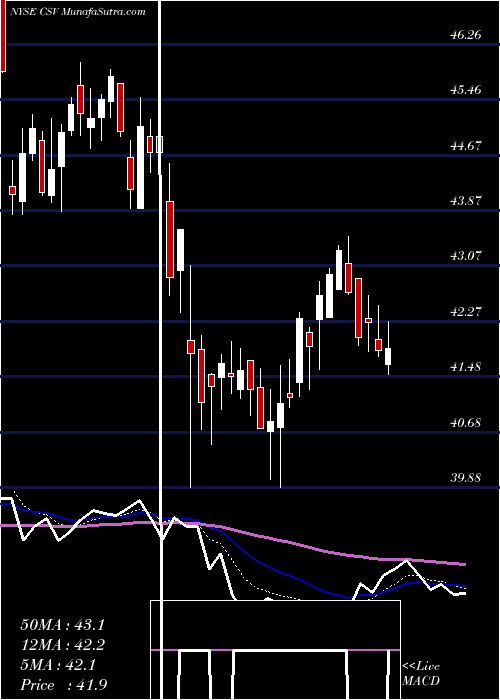500x700 pixels.
Task: Click the 45.46 price level label
Action: (x=466, y=90)
